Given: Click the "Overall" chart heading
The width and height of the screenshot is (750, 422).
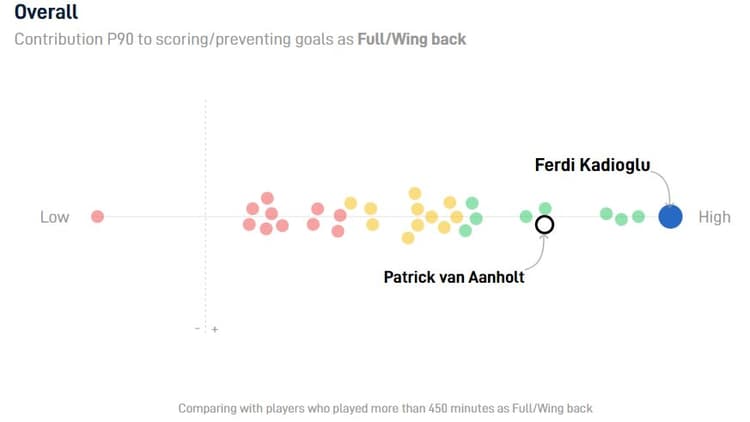Looking at the screenshot, I should tap(46, 13).
